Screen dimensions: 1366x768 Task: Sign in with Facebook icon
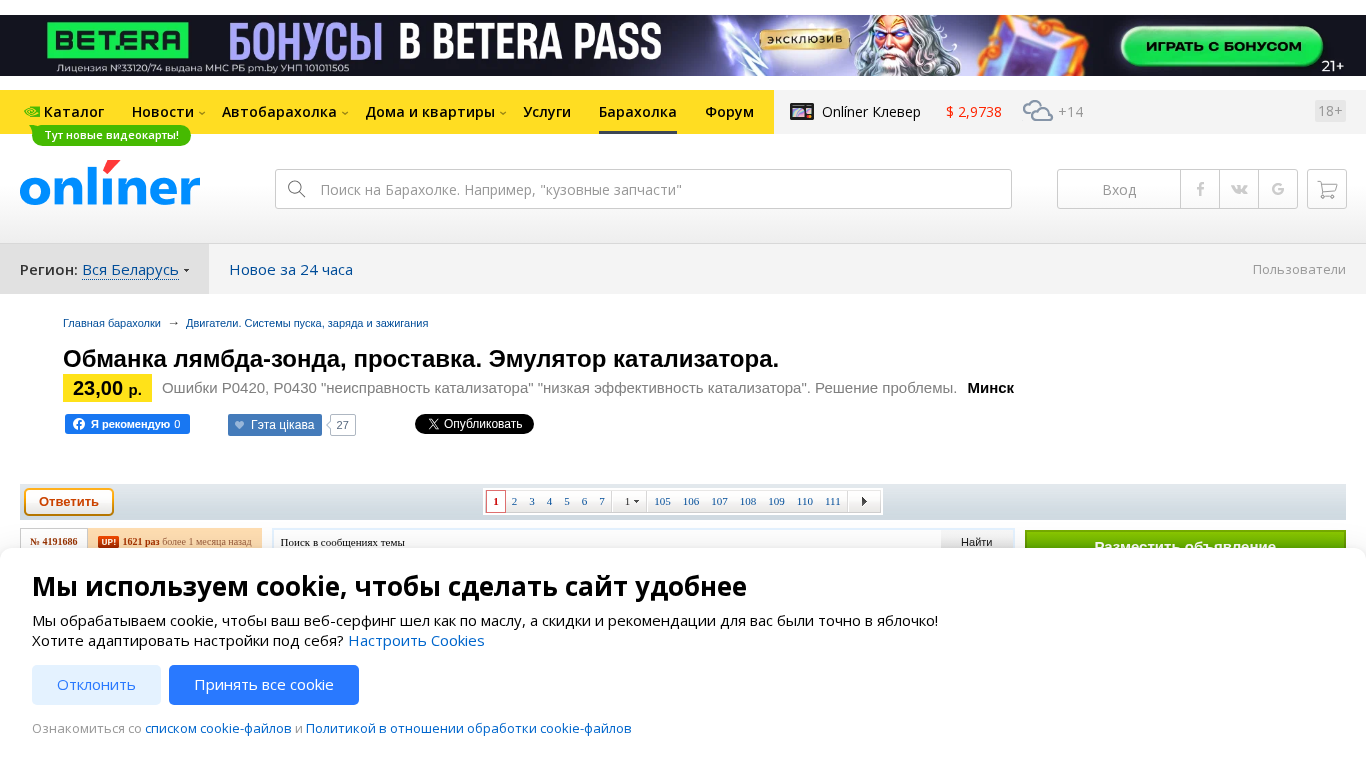coord(1200,189)
